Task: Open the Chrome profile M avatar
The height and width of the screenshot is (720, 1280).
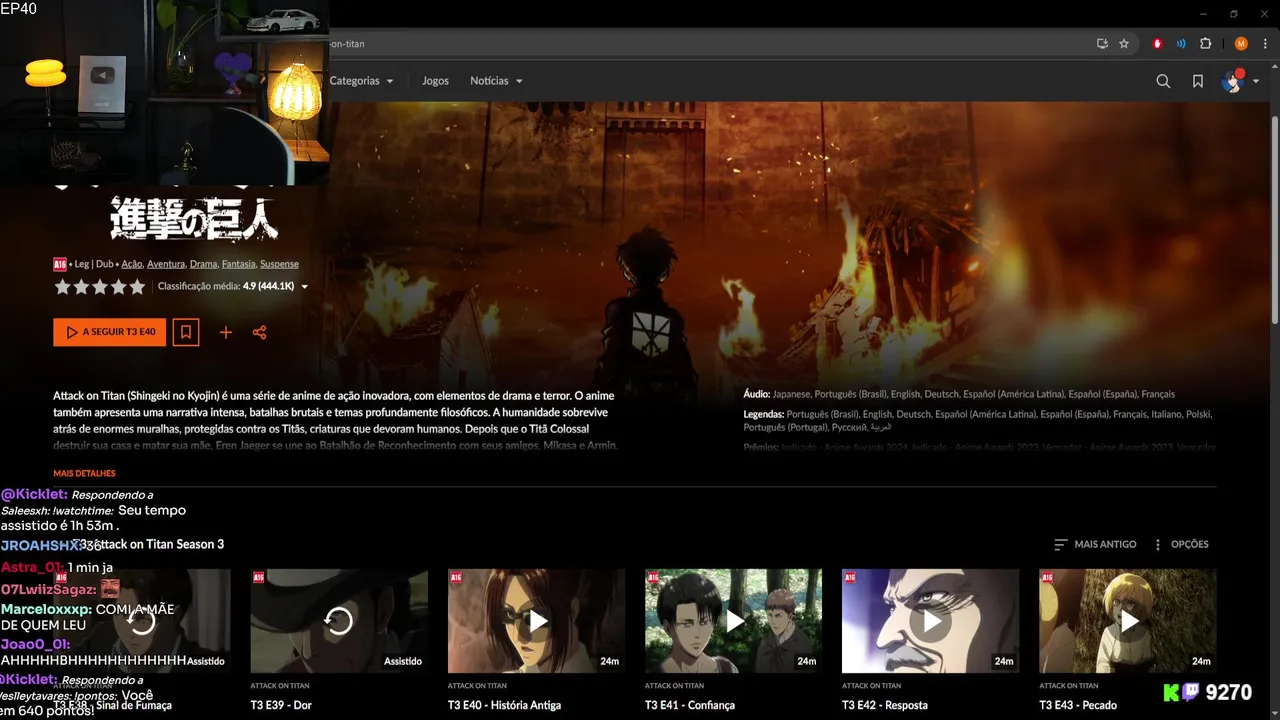Action: [1241, 44]
